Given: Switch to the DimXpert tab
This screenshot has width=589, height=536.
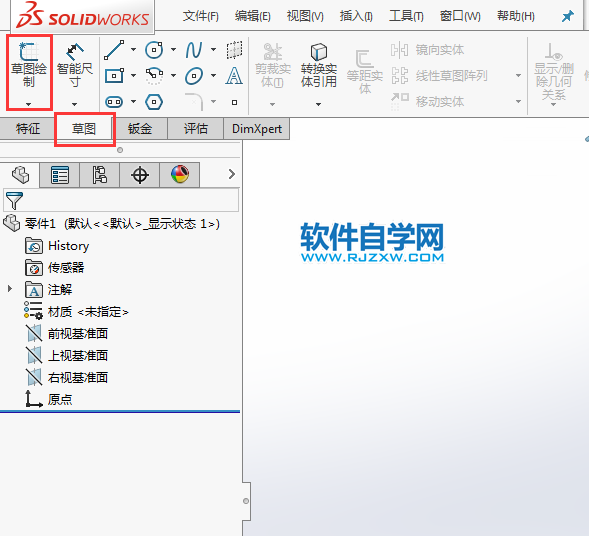Looking at the screenshot, I should [257, 128].
